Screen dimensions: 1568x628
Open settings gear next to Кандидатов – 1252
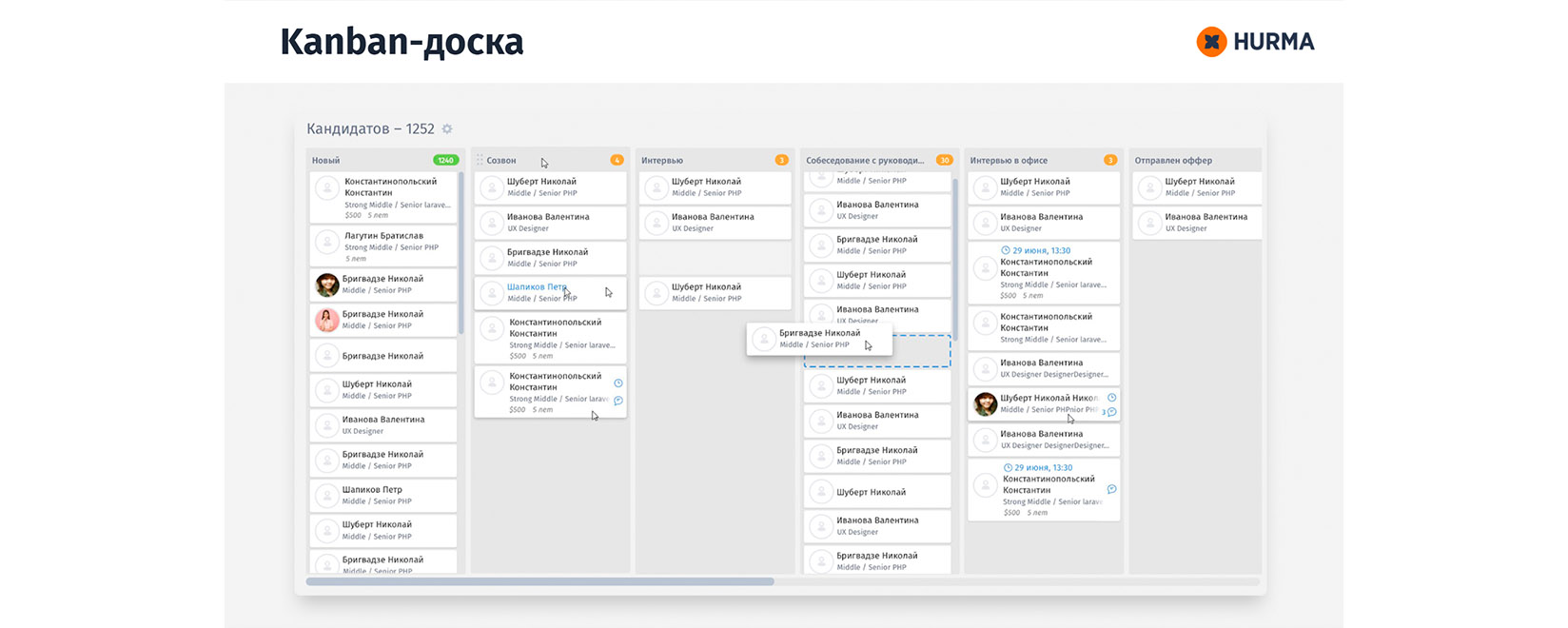(447, 128)
